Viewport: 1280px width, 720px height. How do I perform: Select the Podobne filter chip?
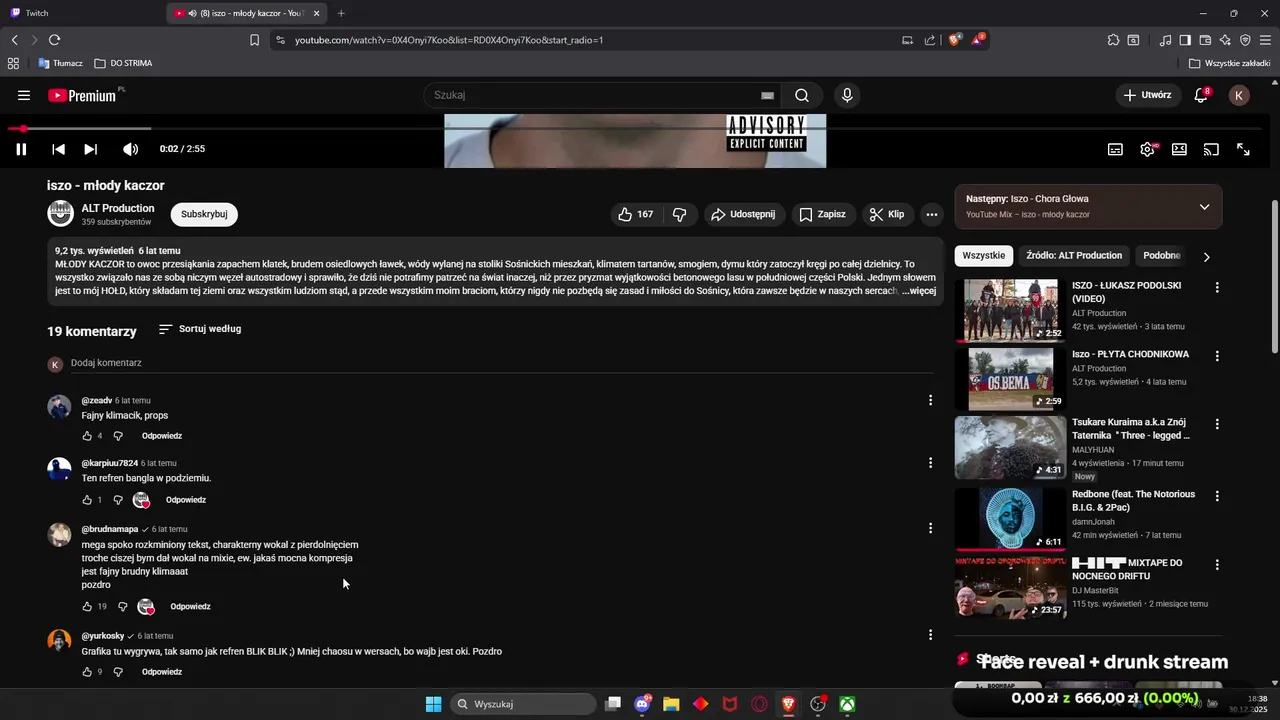click(1161, 255)
